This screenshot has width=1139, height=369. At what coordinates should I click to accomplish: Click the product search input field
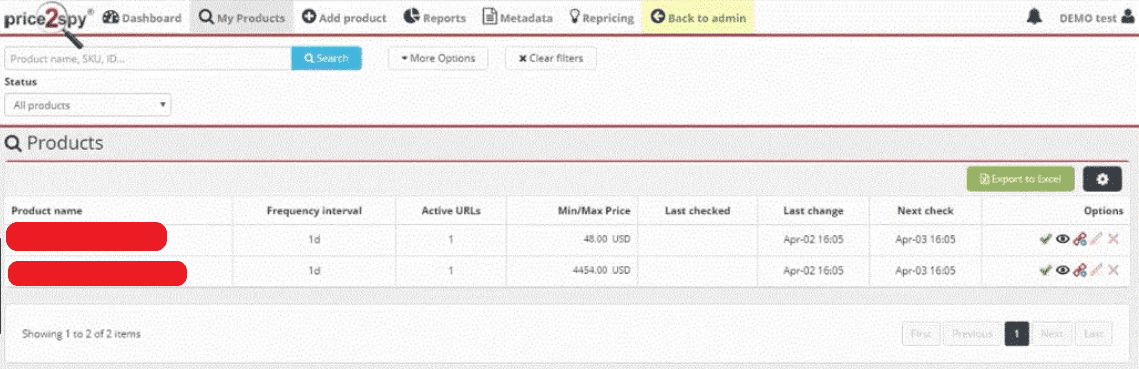tap(148, 58)
